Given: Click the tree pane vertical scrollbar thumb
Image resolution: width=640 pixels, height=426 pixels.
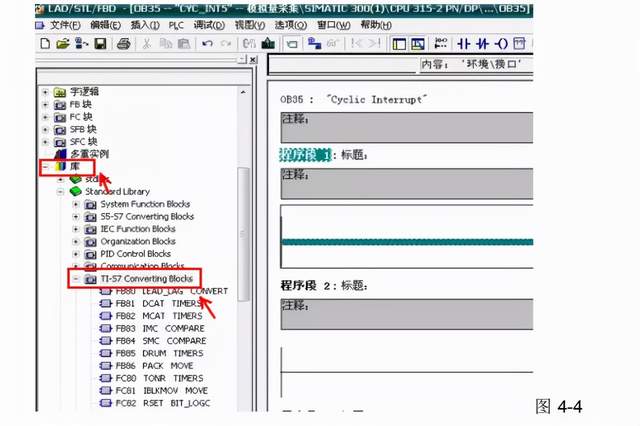Looking at the screenshot, I should pos(243,234).
